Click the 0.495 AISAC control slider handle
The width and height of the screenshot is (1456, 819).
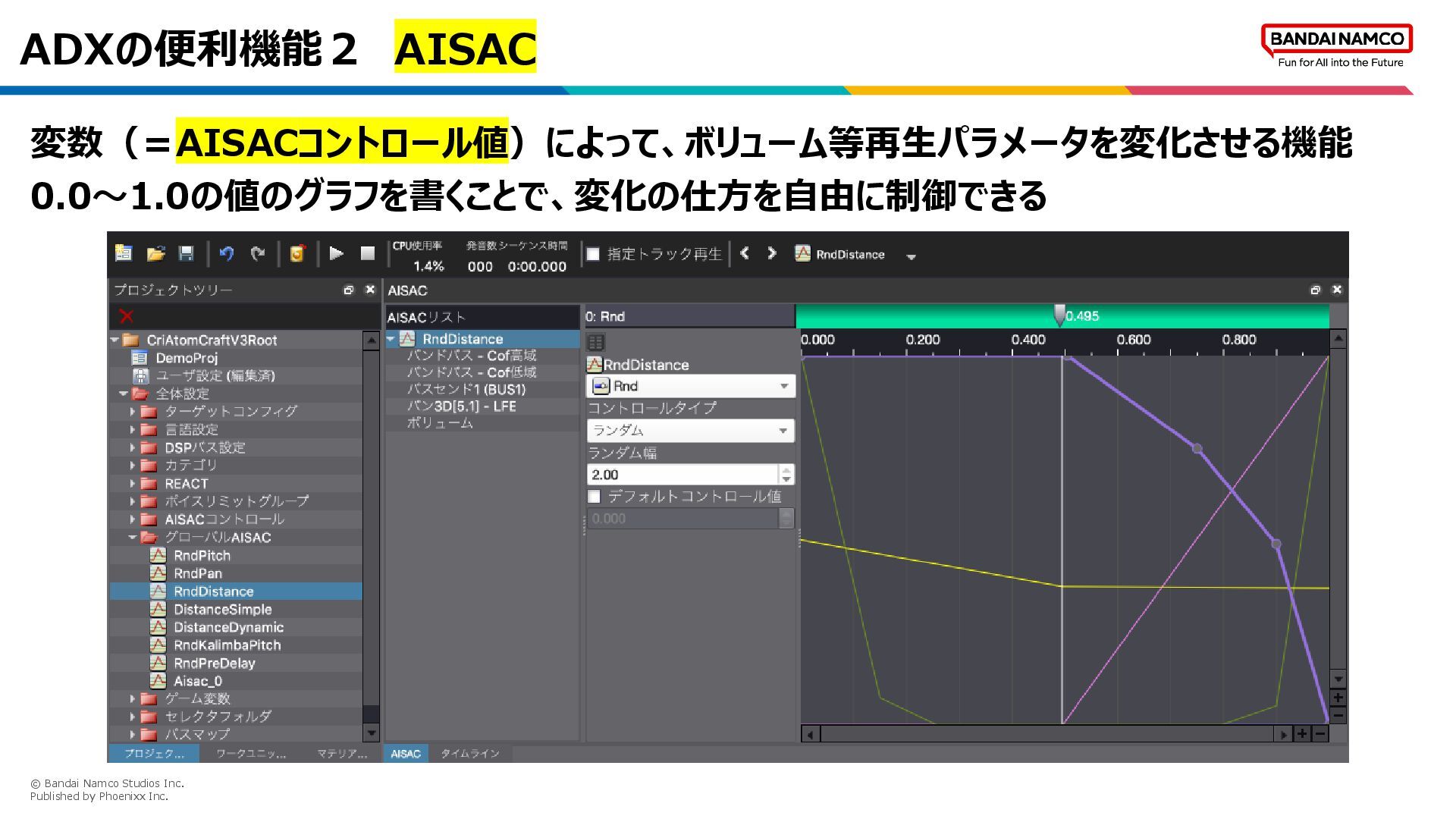1059,315
